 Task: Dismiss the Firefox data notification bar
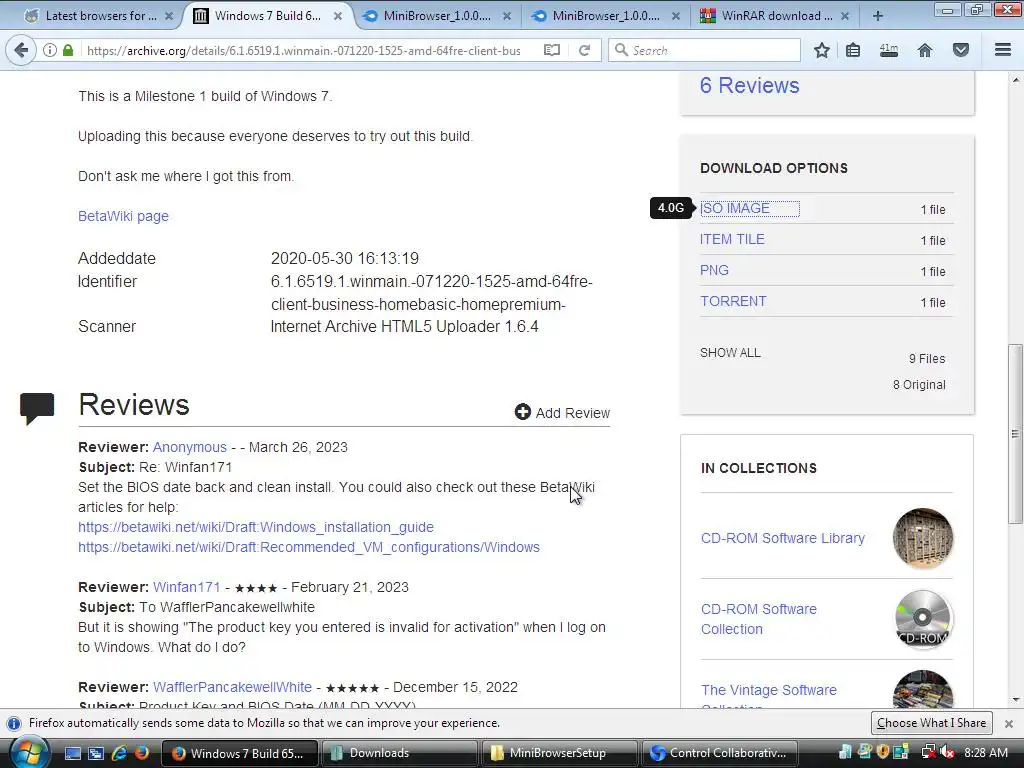[x=1009, y=724]
